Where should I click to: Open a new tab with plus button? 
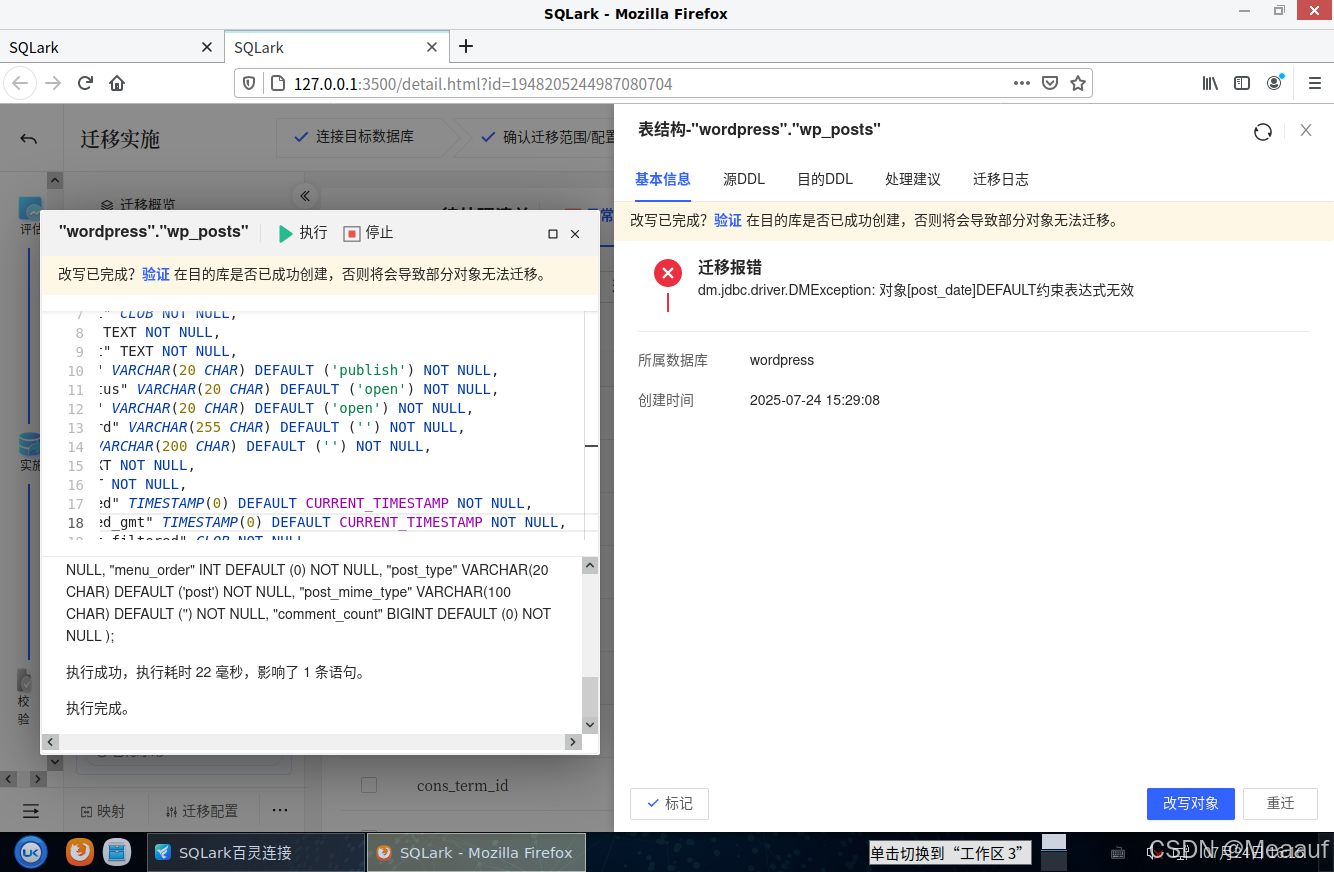466,46
